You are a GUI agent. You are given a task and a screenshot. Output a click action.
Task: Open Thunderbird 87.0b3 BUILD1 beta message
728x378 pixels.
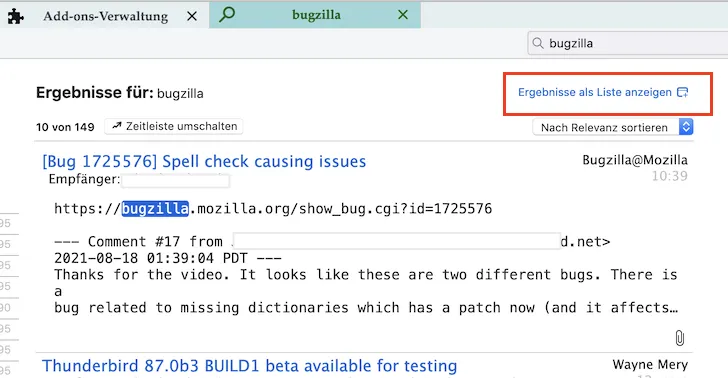249,365
